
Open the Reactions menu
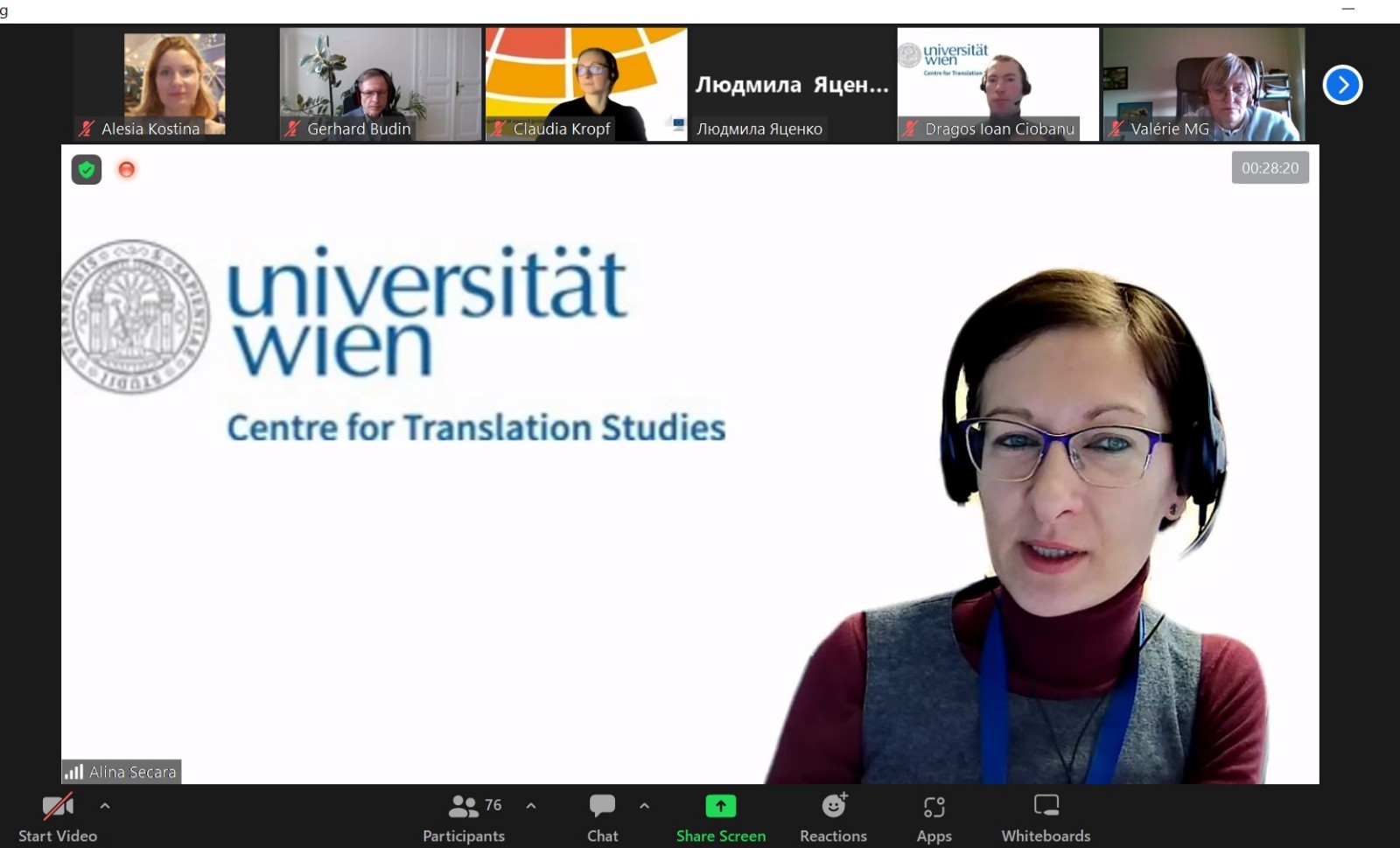pyautogui.click(x=833, y=819)
